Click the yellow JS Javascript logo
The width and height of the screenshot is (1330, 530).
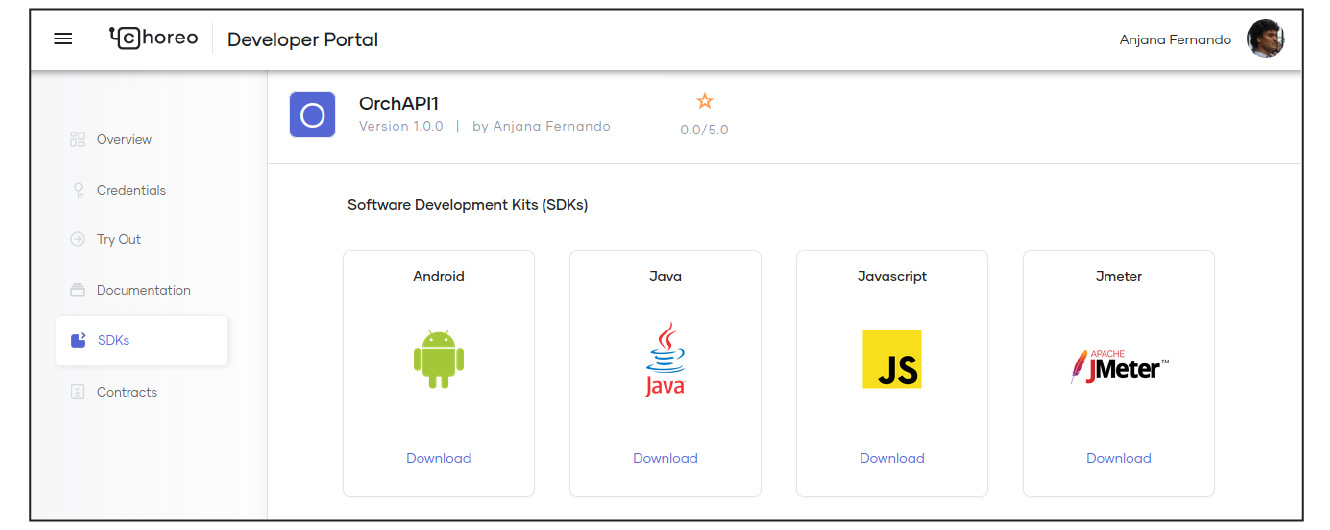tap(892, 360)
